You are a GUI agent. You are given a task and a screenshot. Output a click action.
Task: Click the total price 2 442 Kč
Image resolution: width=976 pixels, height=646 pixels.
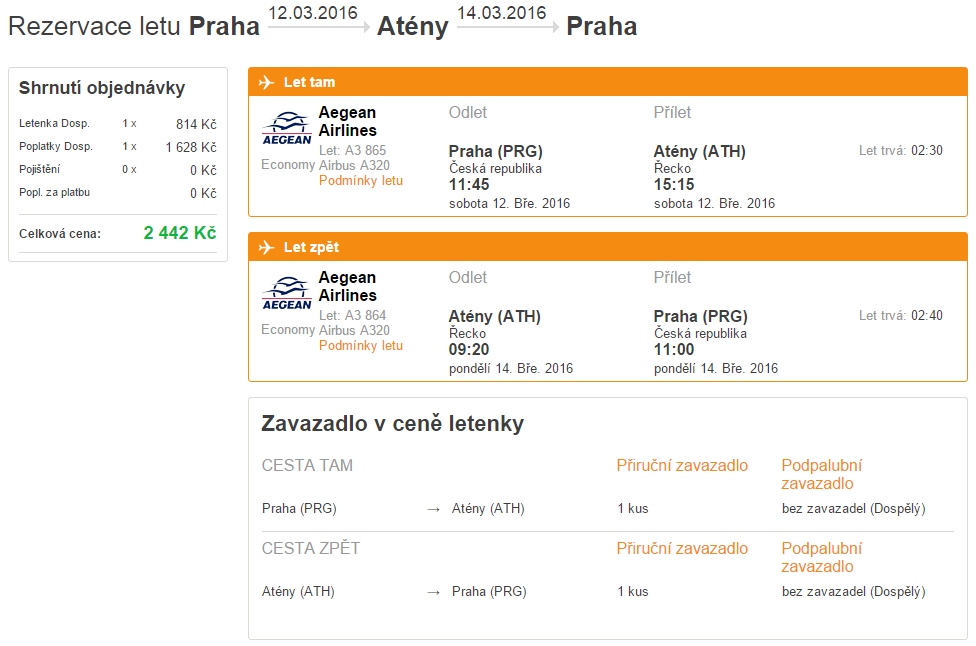pos(180,233)
